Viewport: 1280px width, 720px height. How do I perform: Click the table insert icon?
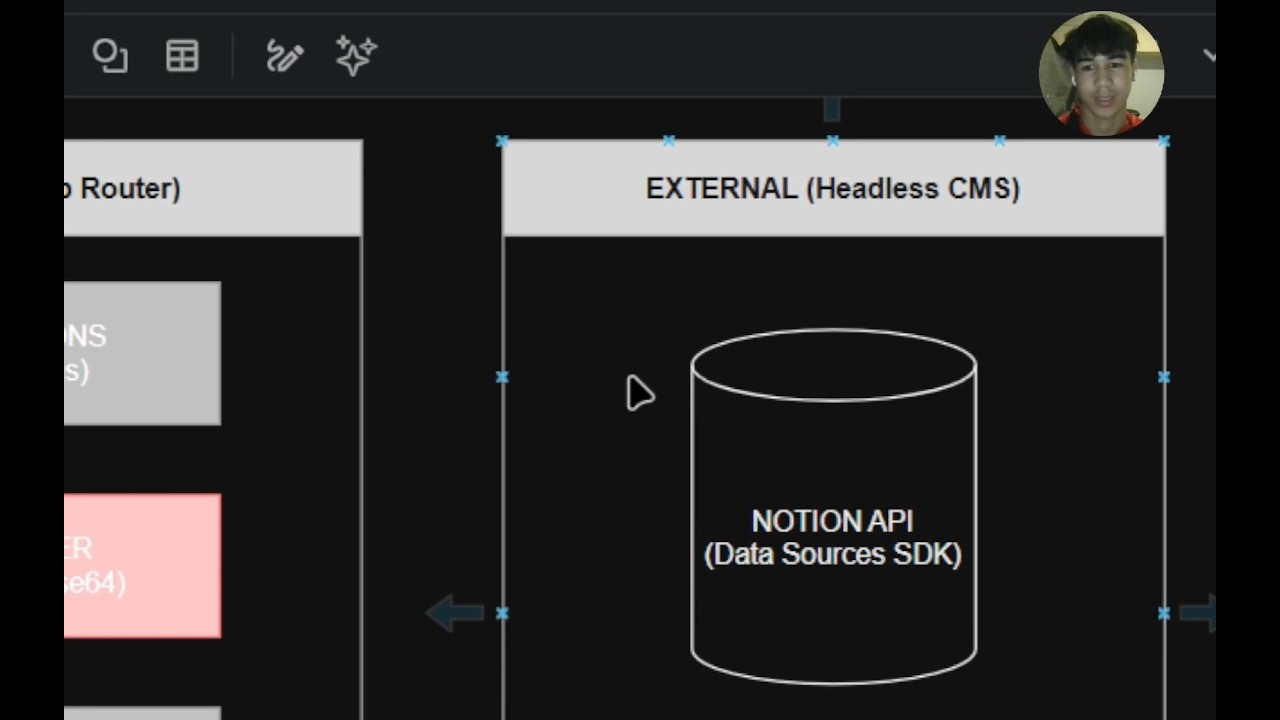(182, 56)
